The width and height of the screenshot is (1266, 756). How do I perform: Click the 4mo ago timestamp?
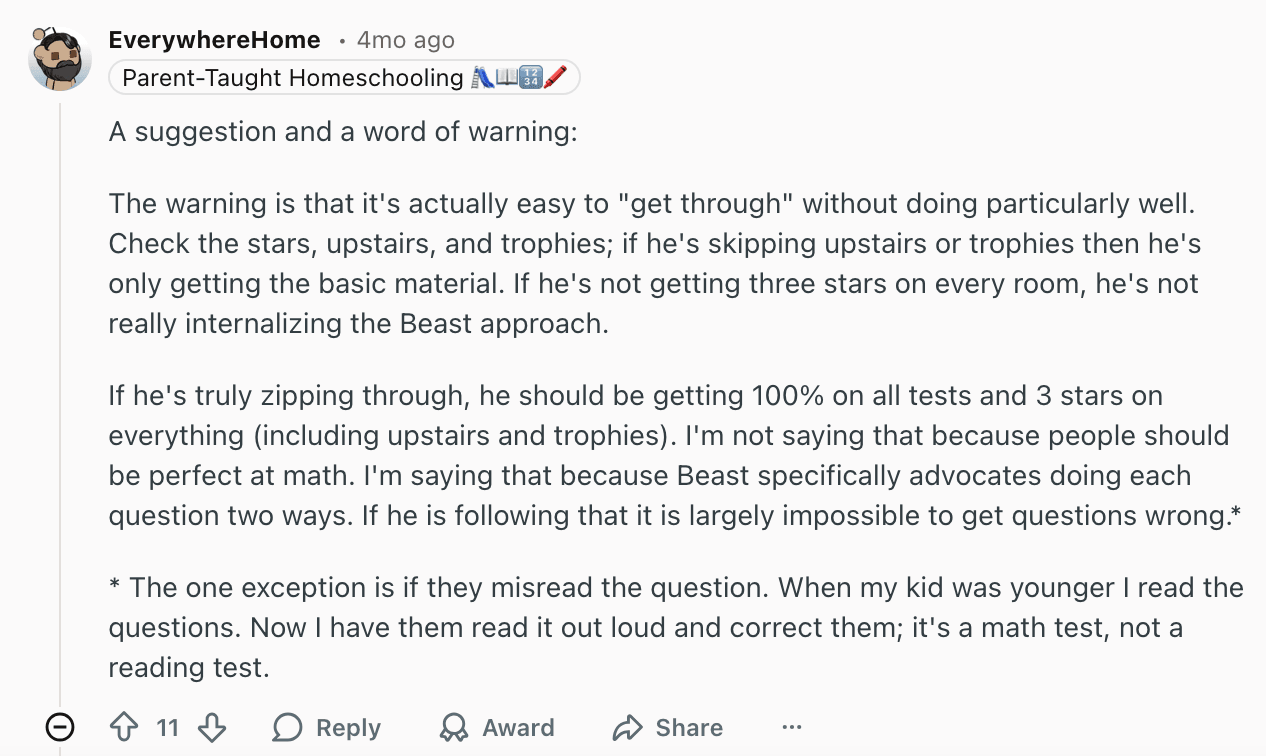tap(405, 40)
